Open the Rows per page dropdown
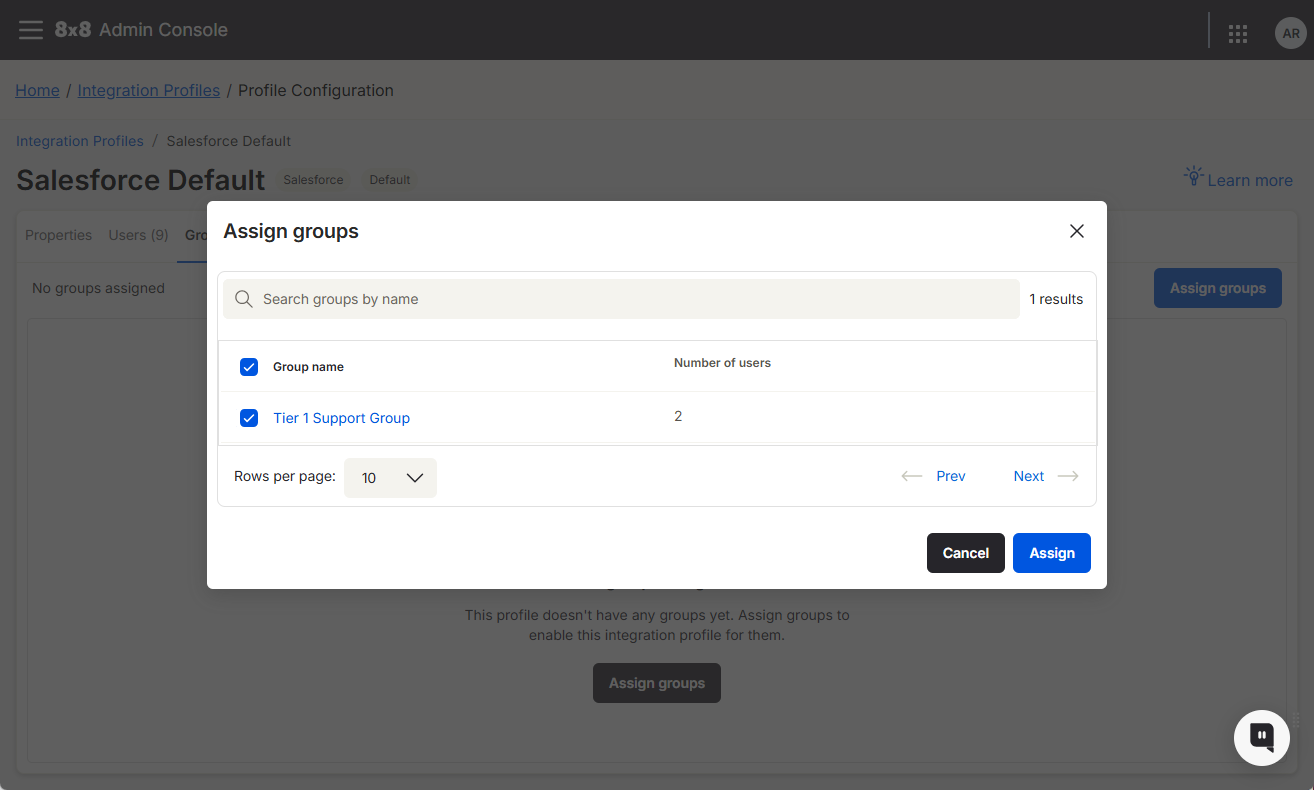1314x790 pixels. (x=390, y=478)
